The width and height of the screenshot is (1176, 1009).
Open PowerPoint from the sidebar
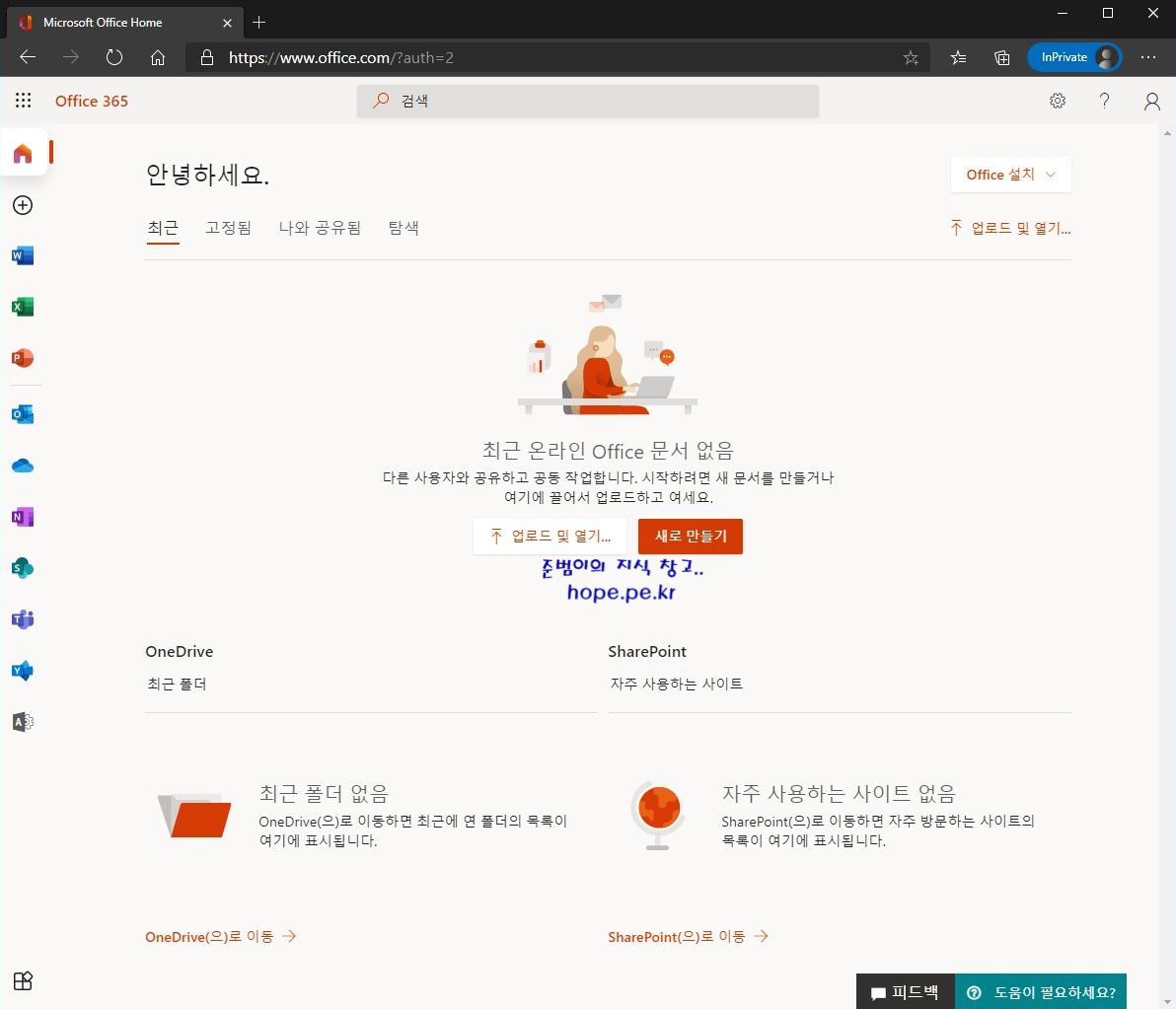click(23, 358)
